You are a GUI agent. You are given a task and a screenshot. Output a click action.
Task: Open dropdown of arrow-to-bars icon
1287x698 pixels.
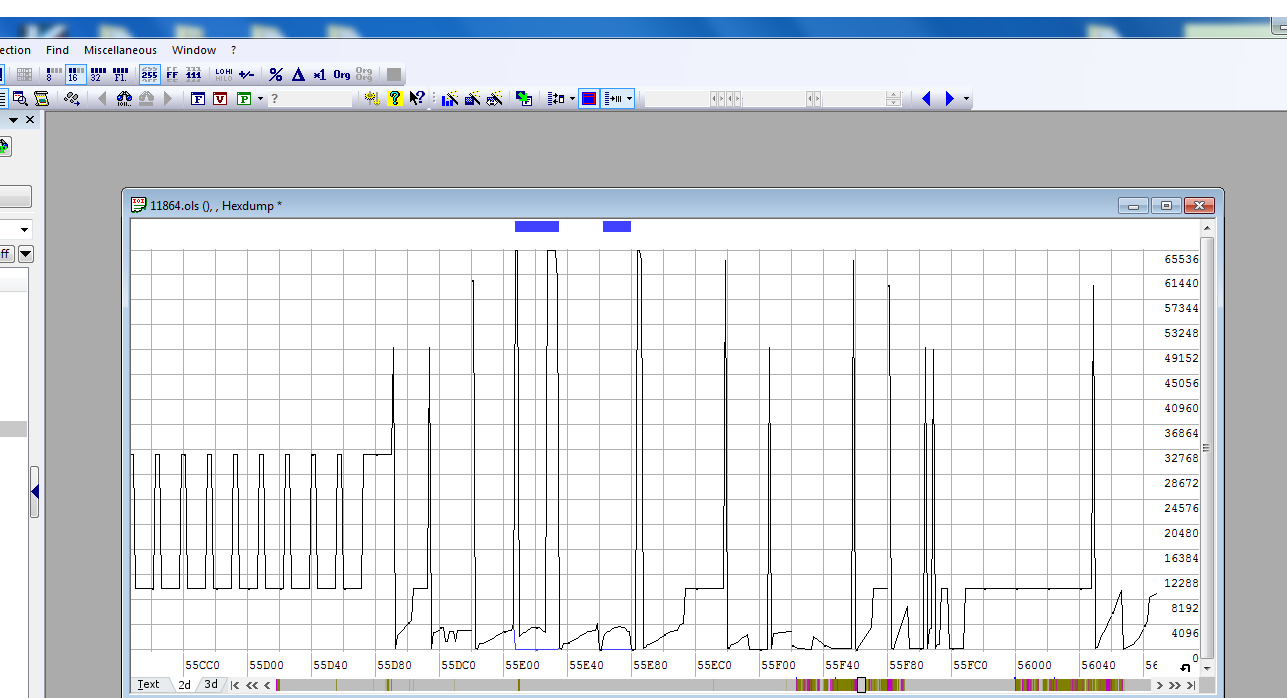pyautogui.click(x=630, y=99)
